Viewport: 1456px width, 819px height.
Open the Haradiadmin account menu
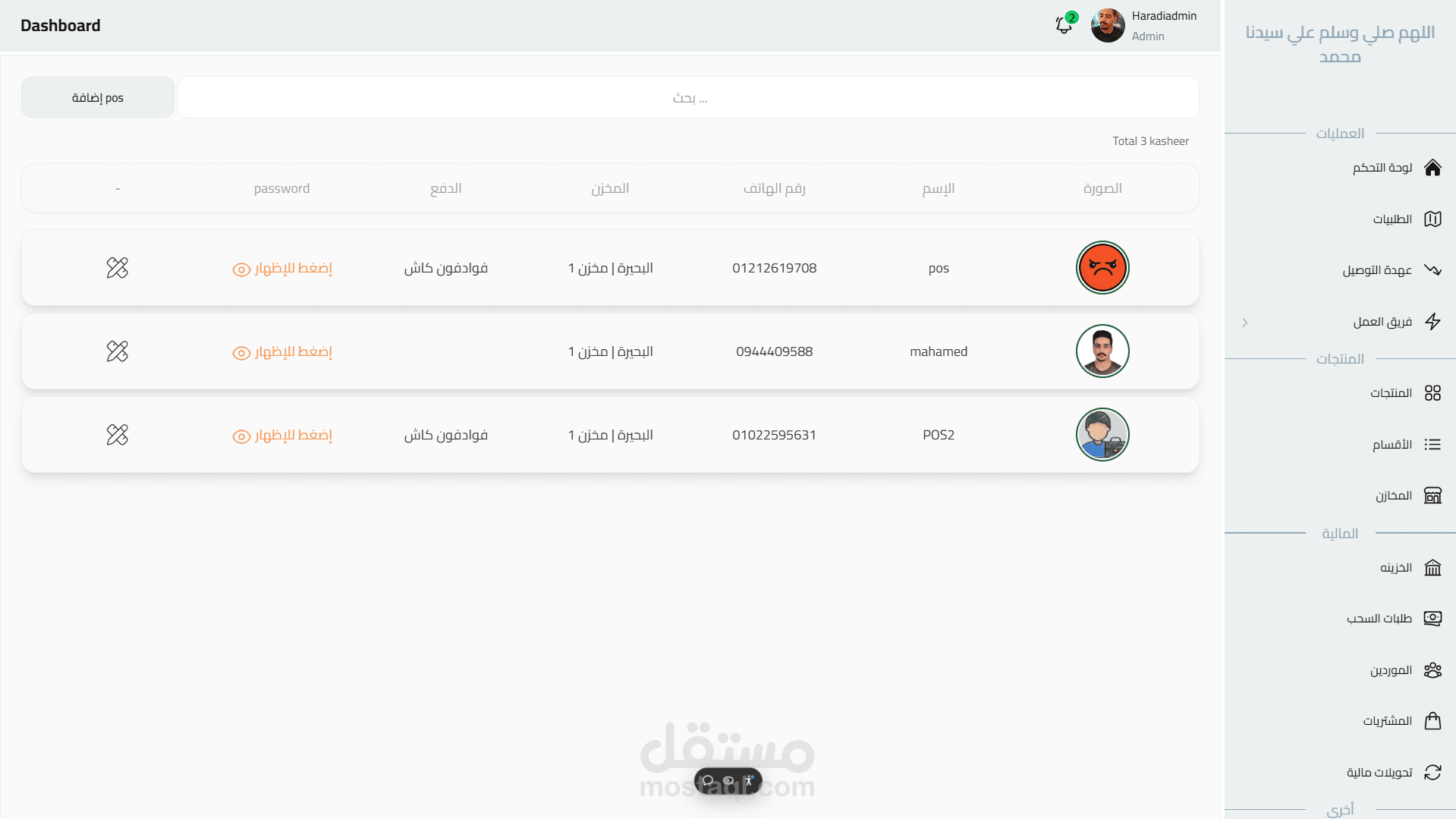pos(1144,26)
